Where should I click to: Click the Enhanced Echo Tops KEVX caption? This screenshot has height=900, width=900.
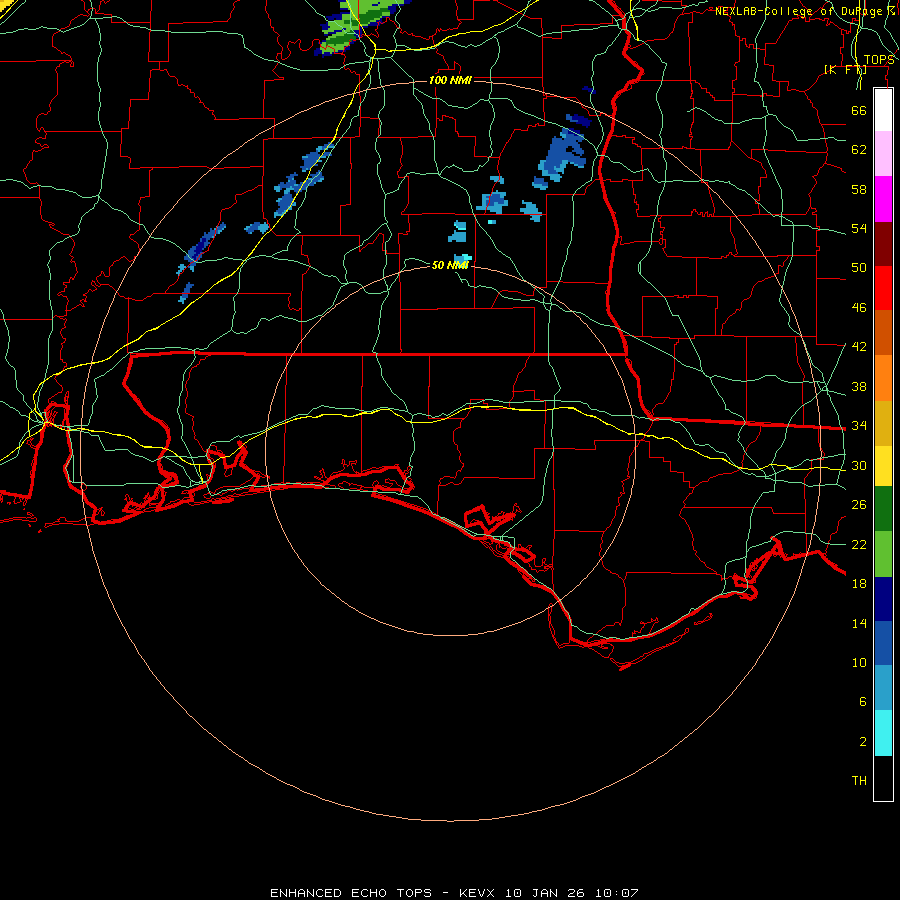(x=454, y=893)
